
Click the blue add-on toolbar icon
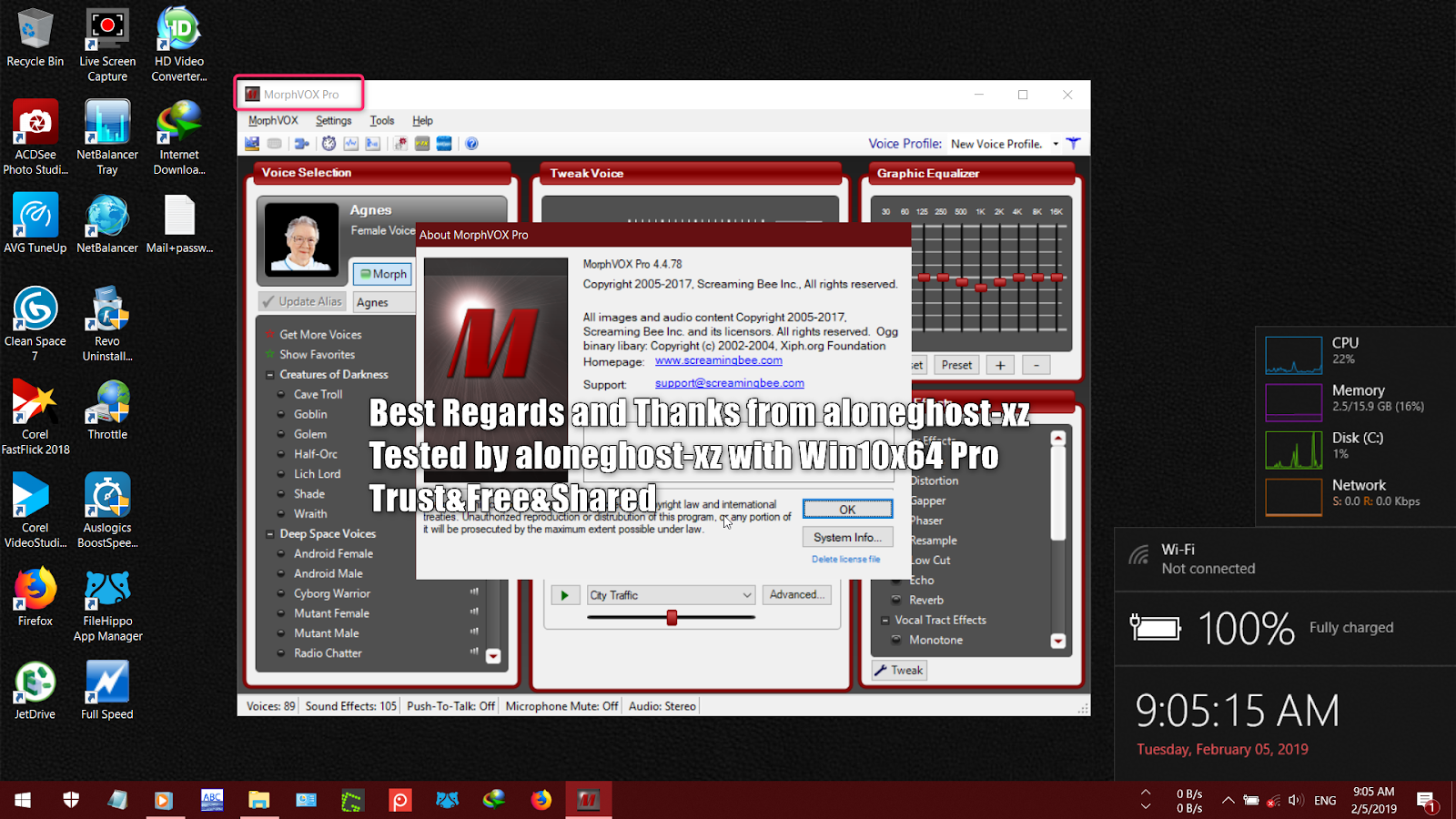(x=444, y=144)
